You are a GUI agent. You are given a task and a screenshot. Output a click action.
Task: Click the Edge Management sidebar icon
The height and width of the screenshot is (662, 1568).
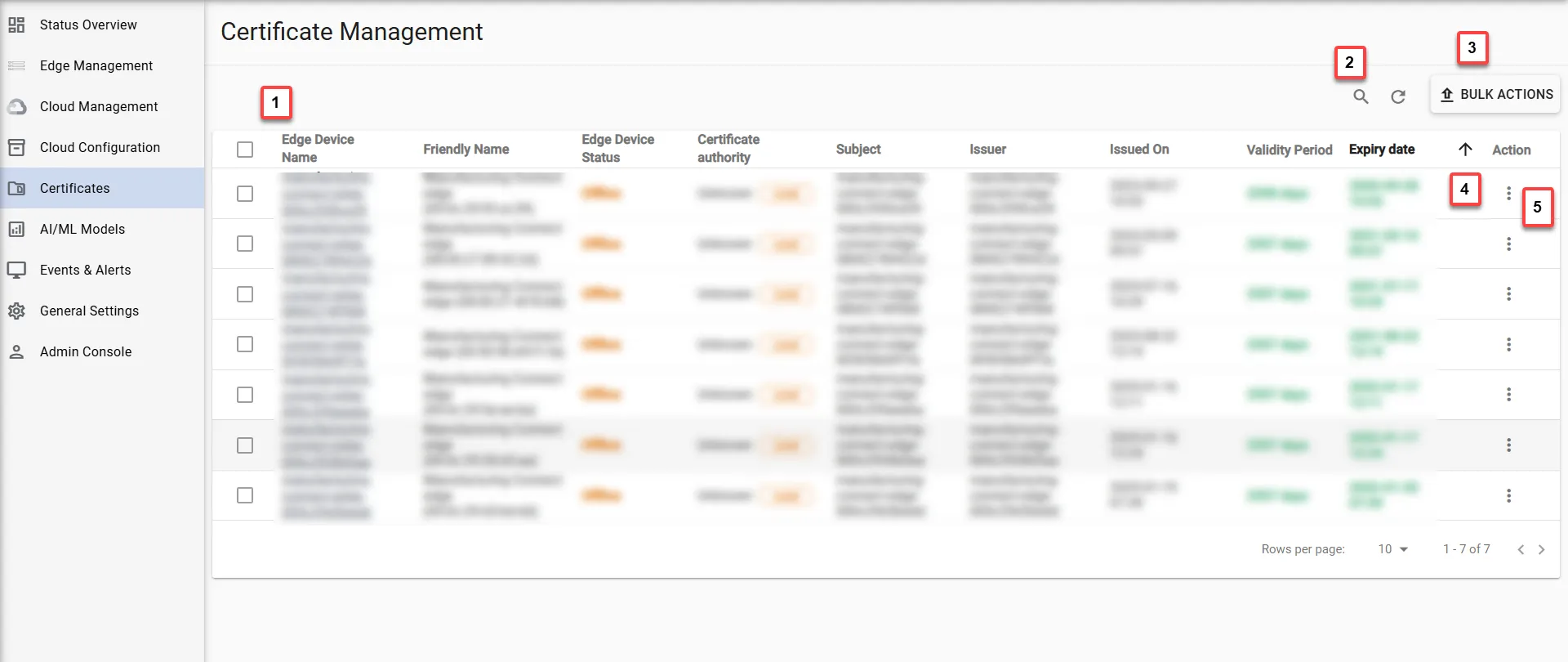point(16,65)
